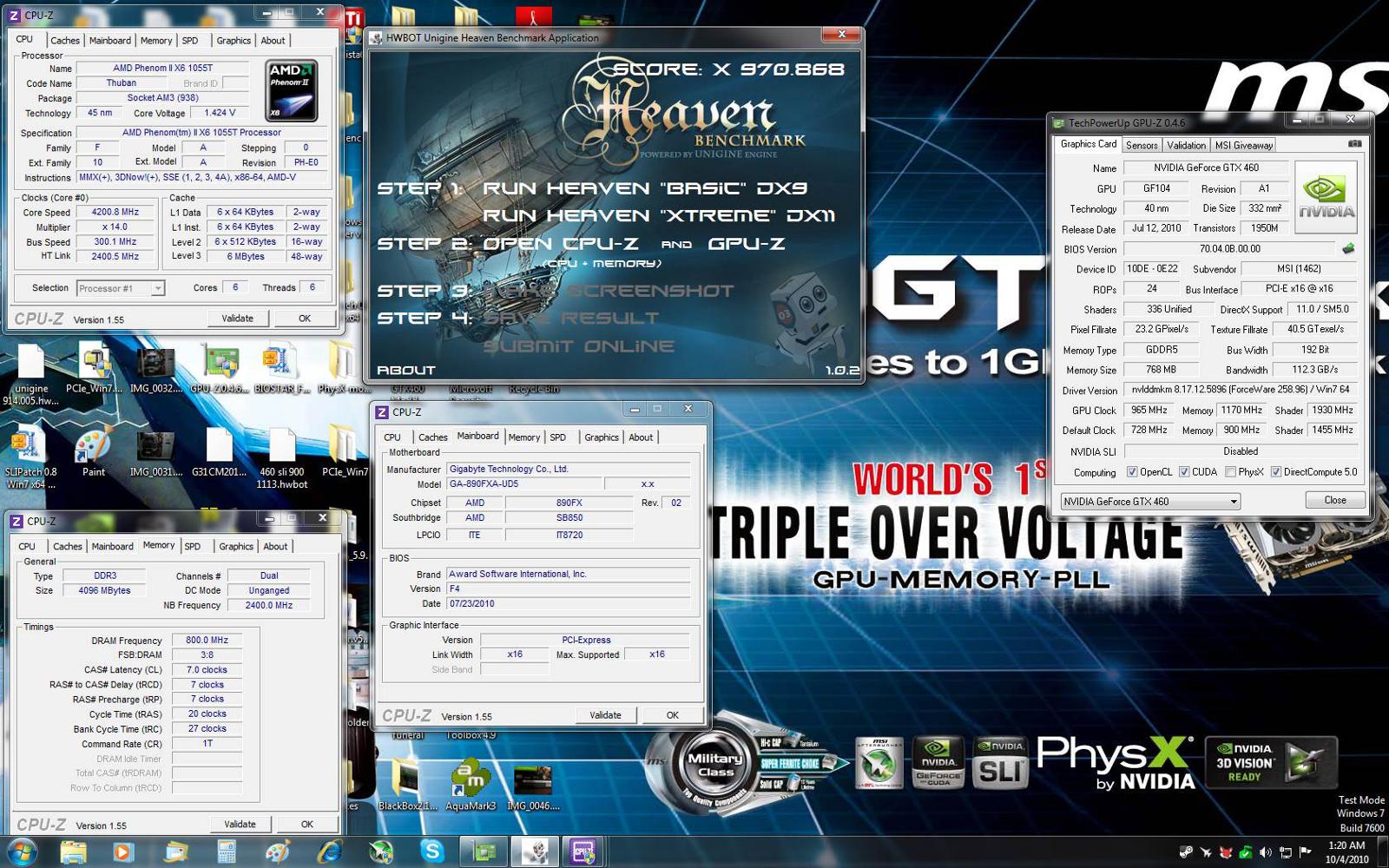This screenshot has width=1389, height=868.
Task: Open the Processor #1 selection dropdown
Action: pos(121,288)
